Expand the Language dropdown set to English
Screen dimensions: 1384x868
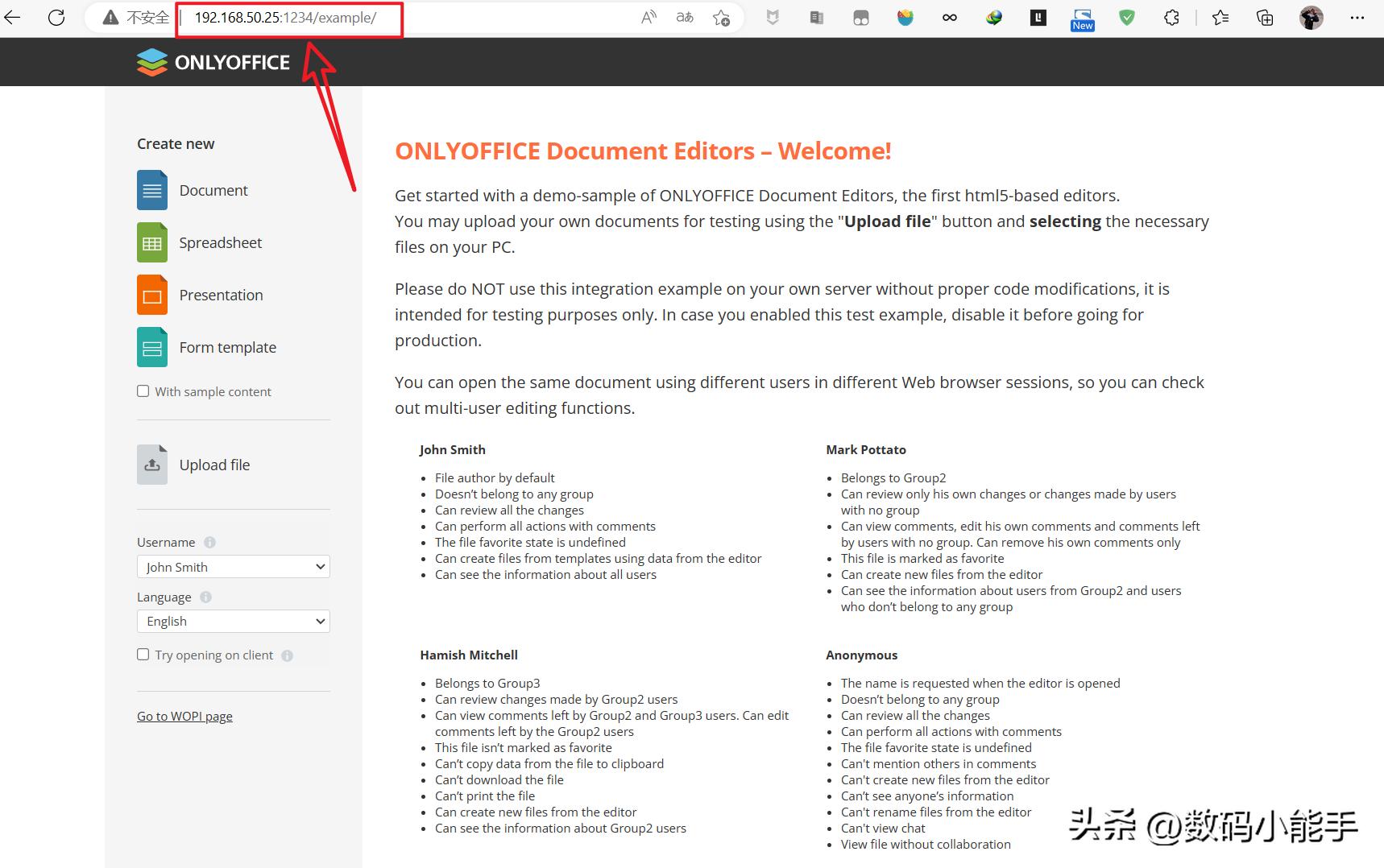pos(234,621)
